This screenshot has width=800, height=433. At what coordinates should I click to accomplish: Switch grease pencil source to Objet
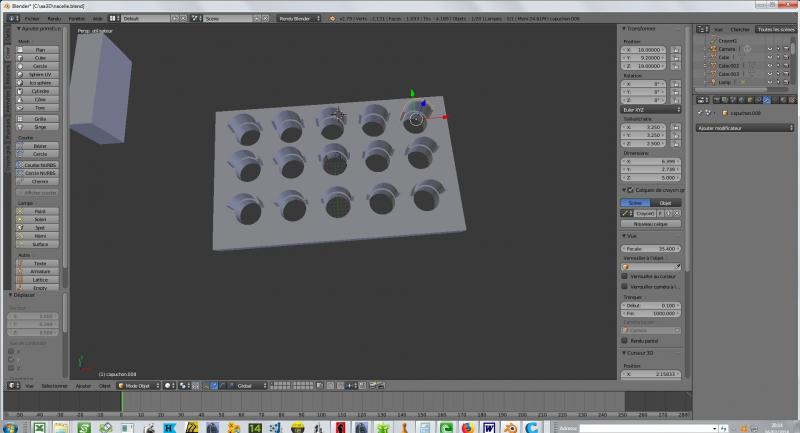click(665, 202)
